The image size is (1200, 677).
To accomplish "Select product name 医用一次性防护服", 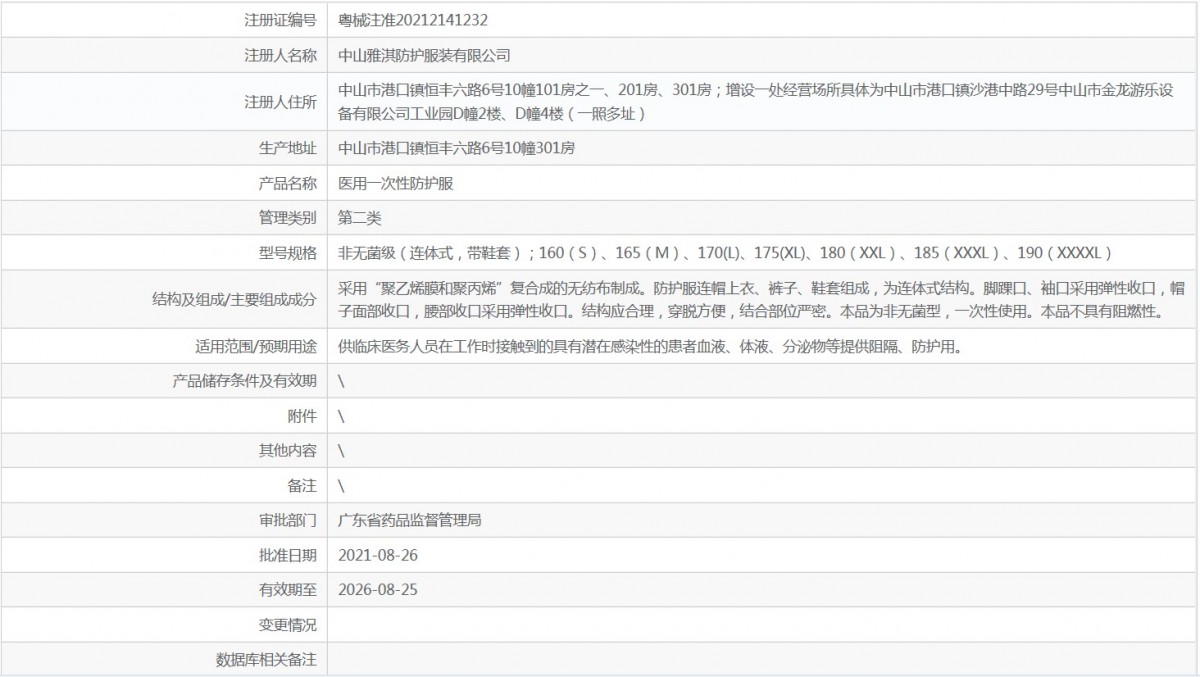I will 396,183.
